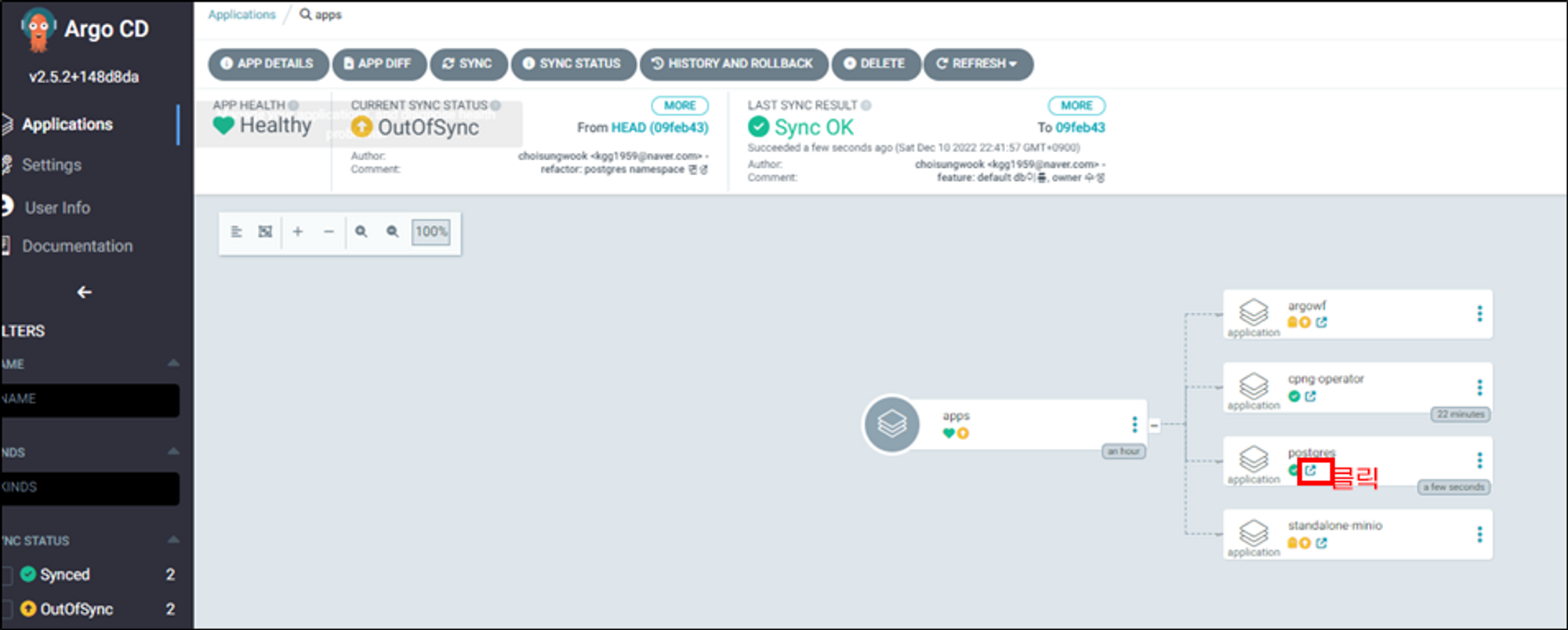Open standalone-minio external link icon

pyautogui.click(x=1322, y=543)
